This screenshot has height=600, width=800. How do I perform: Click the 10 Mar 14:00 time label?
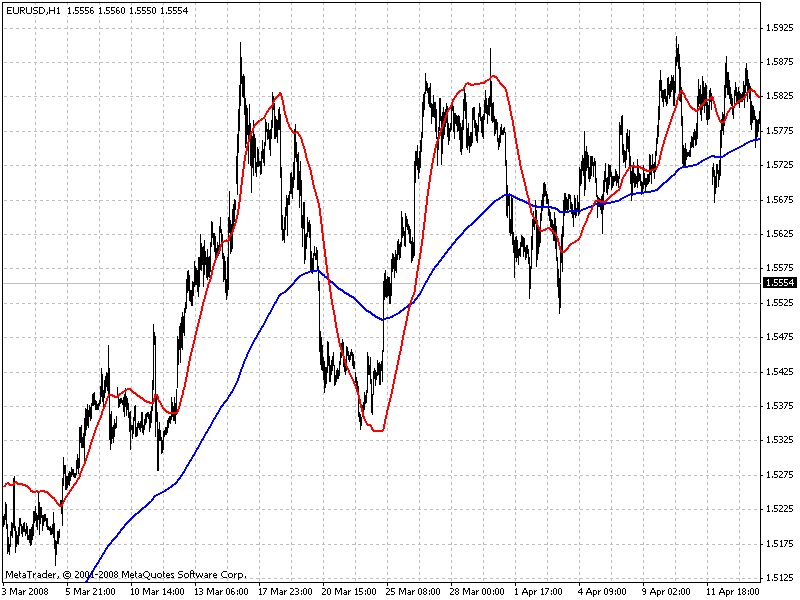click(x=157, y=592)
